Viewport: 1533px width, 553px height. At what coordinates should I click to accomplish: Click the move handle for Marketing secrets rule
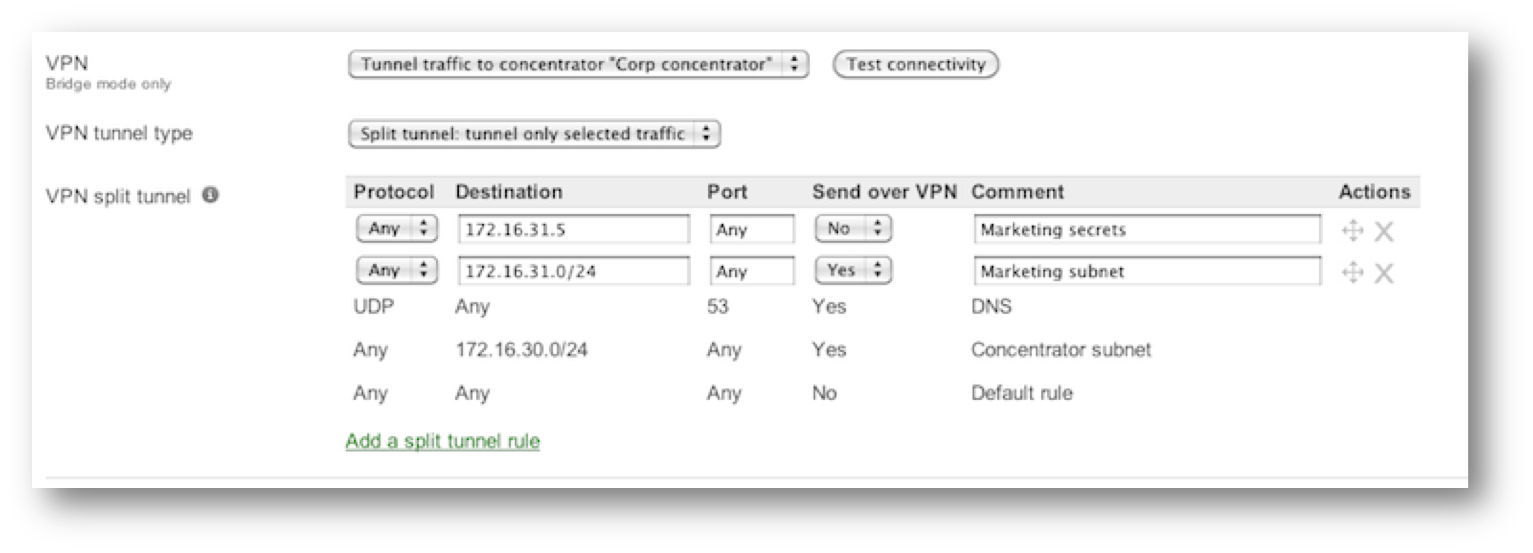[x=1351, y=232]
